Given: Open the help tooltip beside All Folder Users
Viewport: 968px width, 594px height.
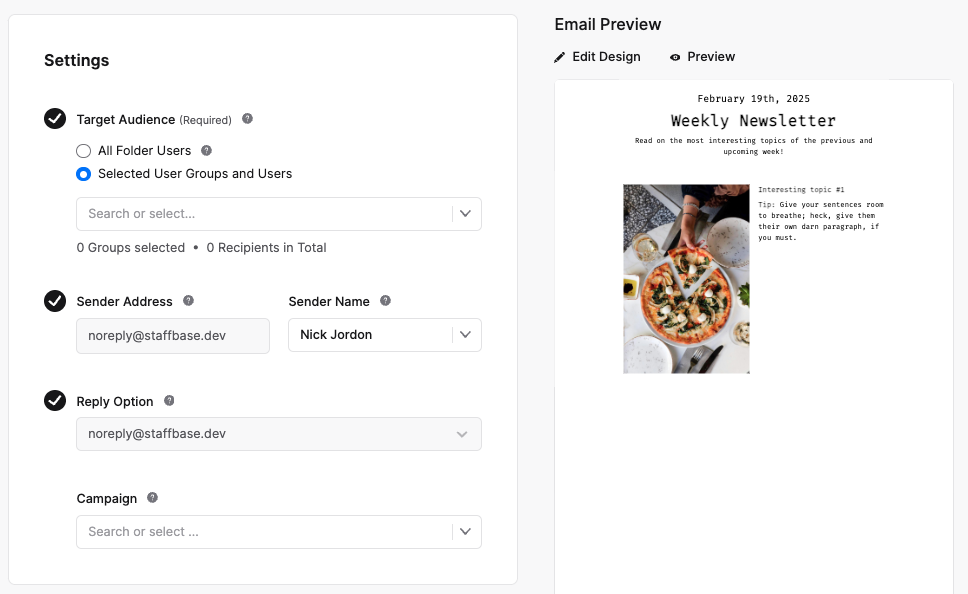Looking at the screenshot, I should click(x=206, y=150).
